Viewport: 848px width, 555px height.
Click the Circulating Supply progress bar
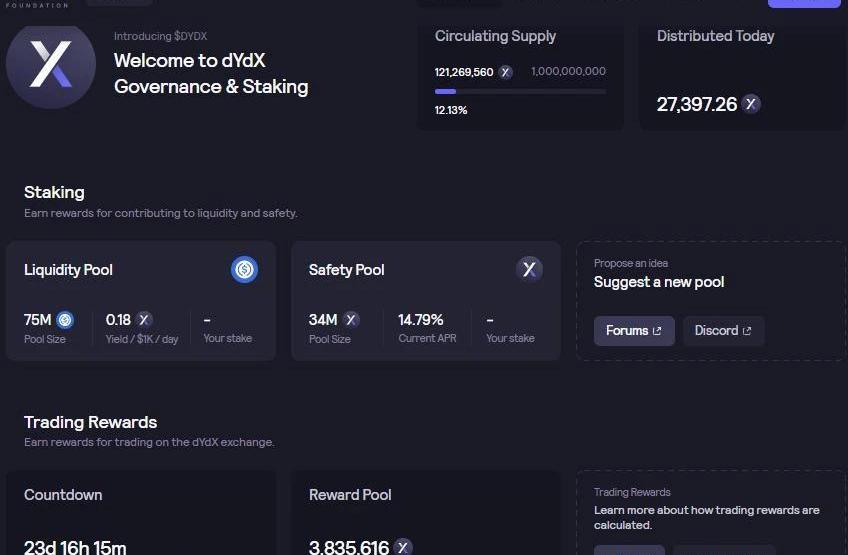pos(520,91)
